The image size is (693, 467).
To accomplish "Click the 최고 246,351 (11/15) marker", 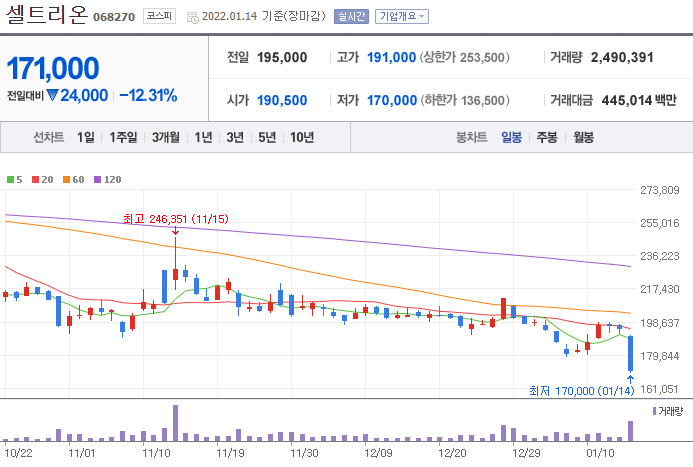I will coord(176,219).
